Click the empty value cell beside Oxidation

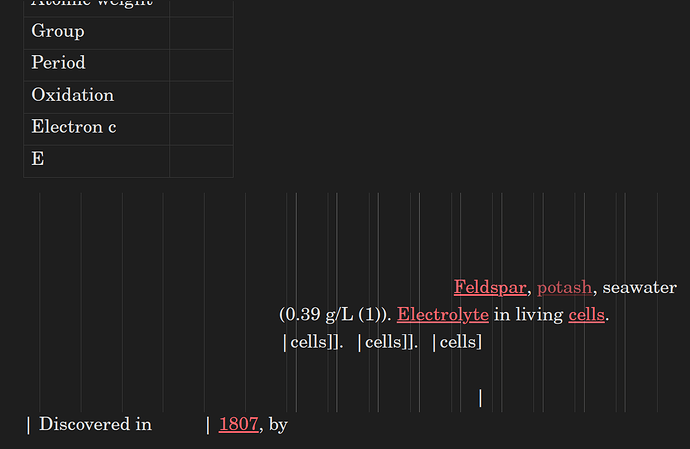tap(201, 95)
